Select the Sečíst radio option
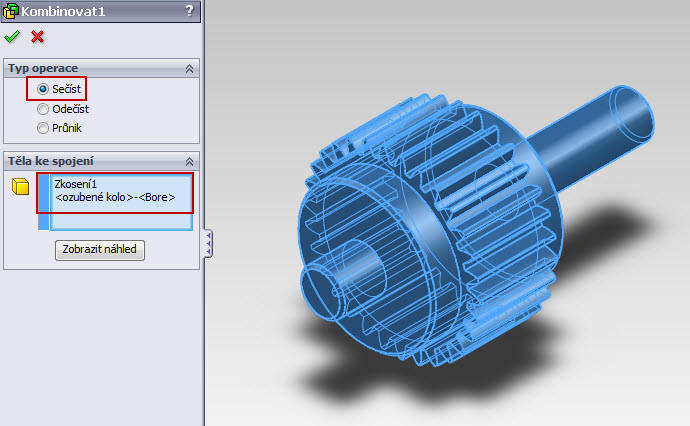Image resolution: width=690 pixels, height=426 pixels. (x=43, y=89)
